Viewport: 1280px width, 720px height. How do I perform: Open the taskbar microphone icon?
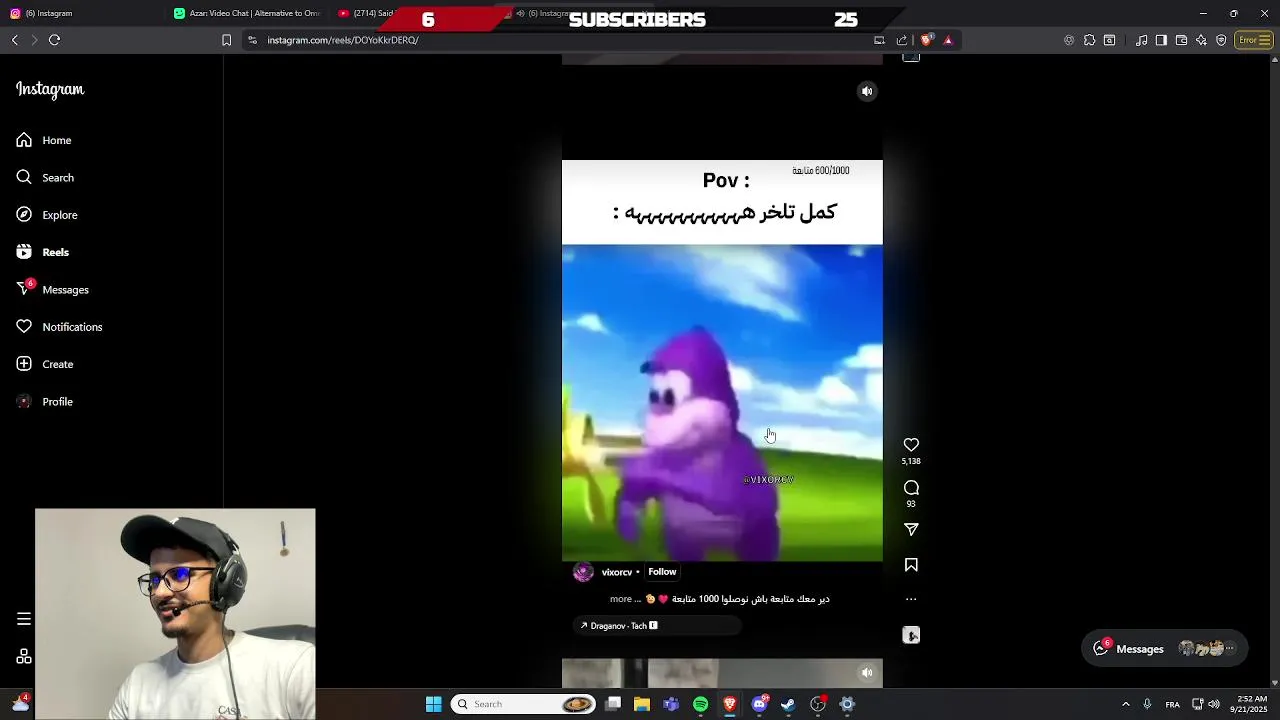[x=1147, y=704]
